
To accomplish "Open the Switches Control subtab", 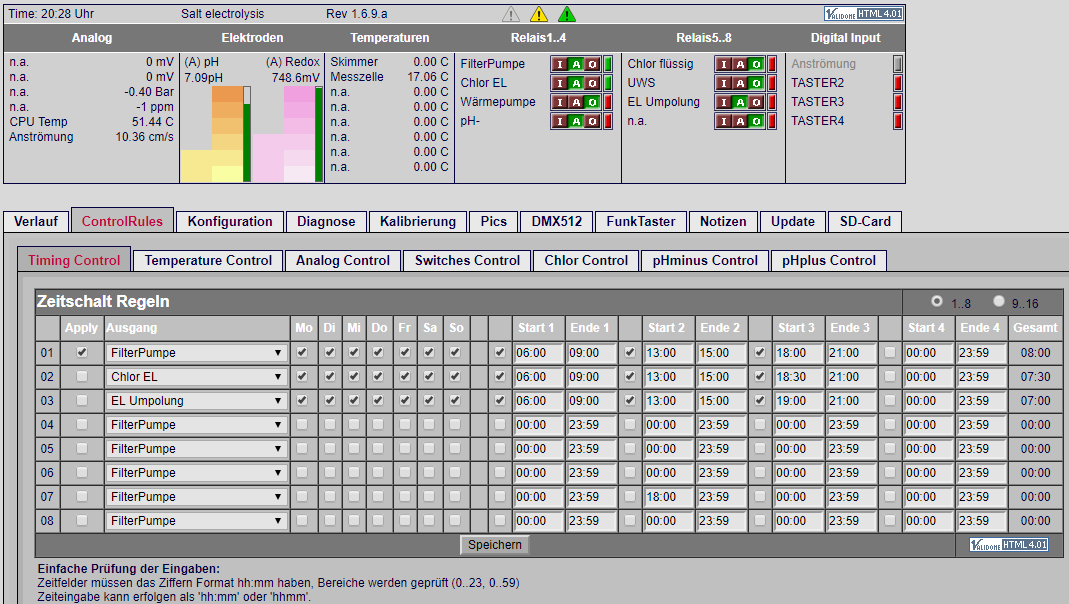I will [x=467, y=260].
